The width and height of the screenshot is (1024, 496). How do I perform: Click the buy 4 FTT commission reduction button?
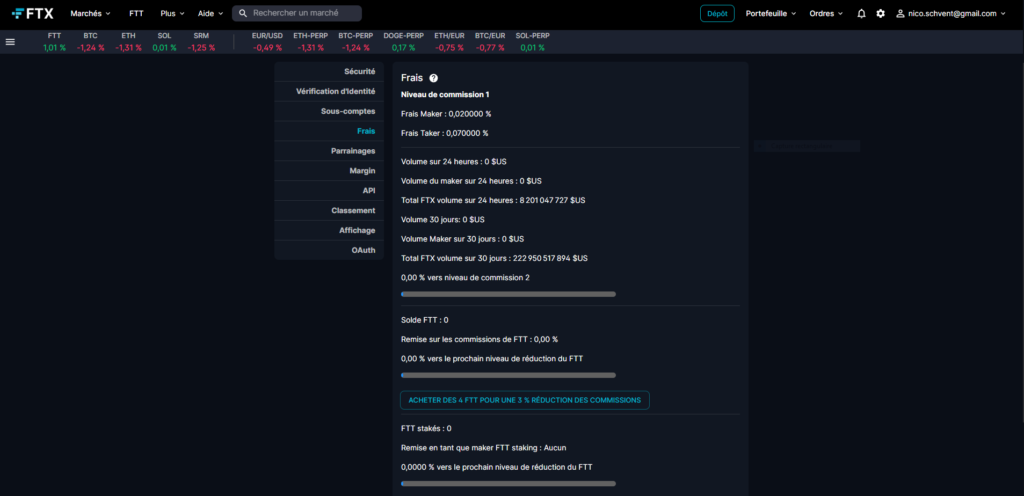525,400
